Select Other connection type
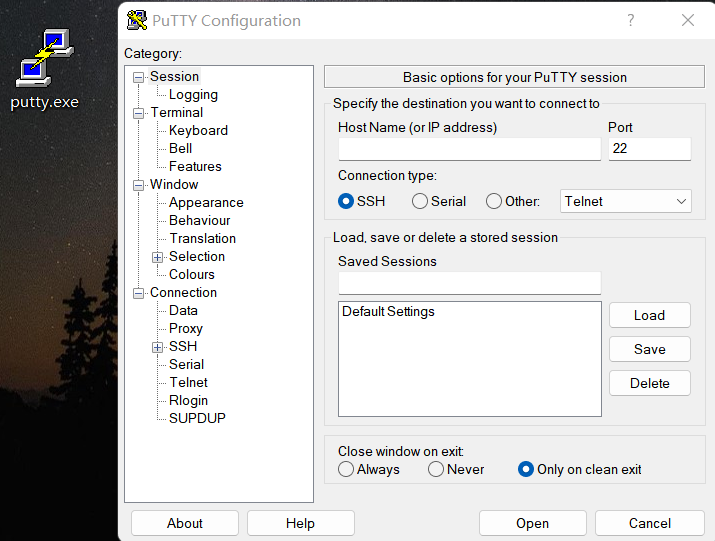The width and height of the screenshot is (715, 541). [x=513, y=201]
